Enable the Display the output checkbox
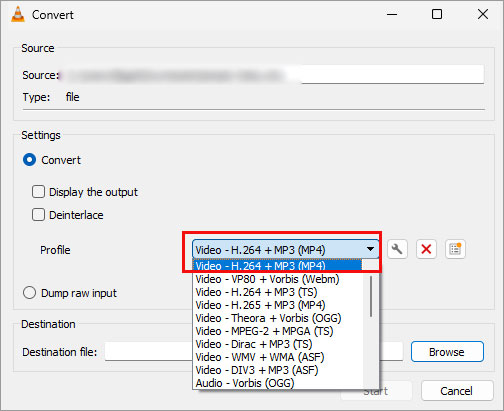 pos(38,192)
